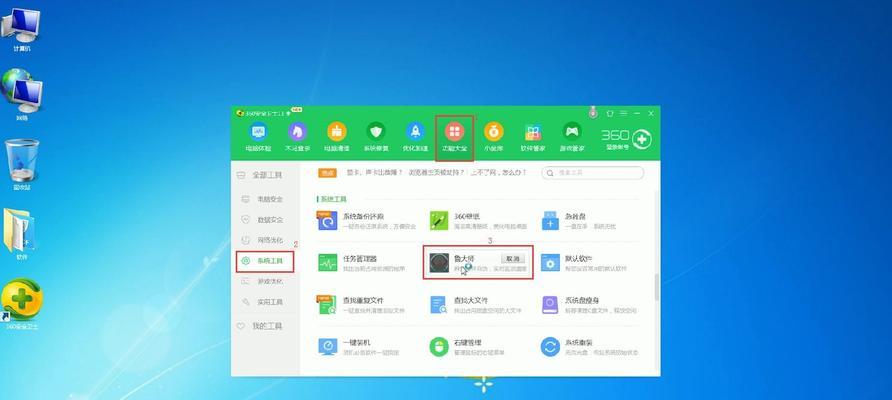Click the 鲁大师 tool icon
Image resolution: width=892 pixels, height=400 pixels.
439,262
